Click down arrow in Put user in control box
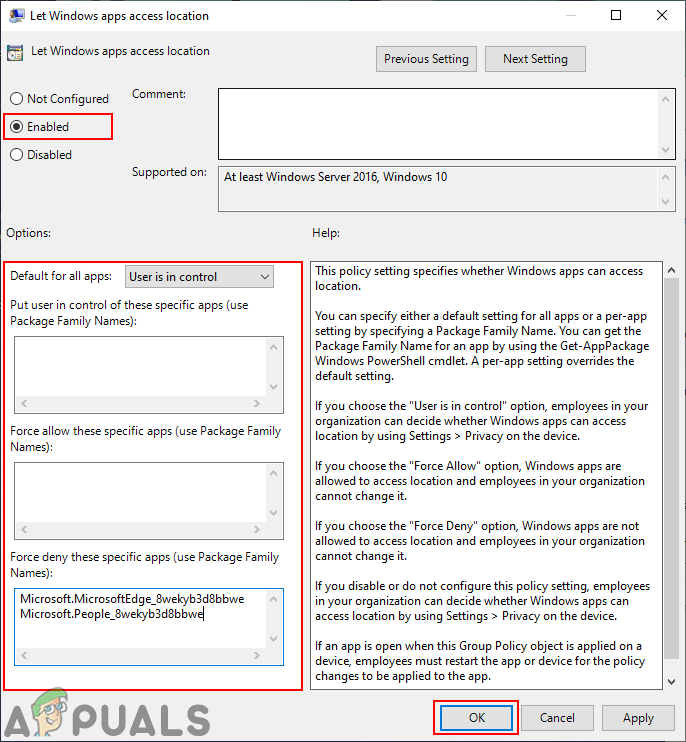This screenshot has height=742, width=686. (273, 387)
